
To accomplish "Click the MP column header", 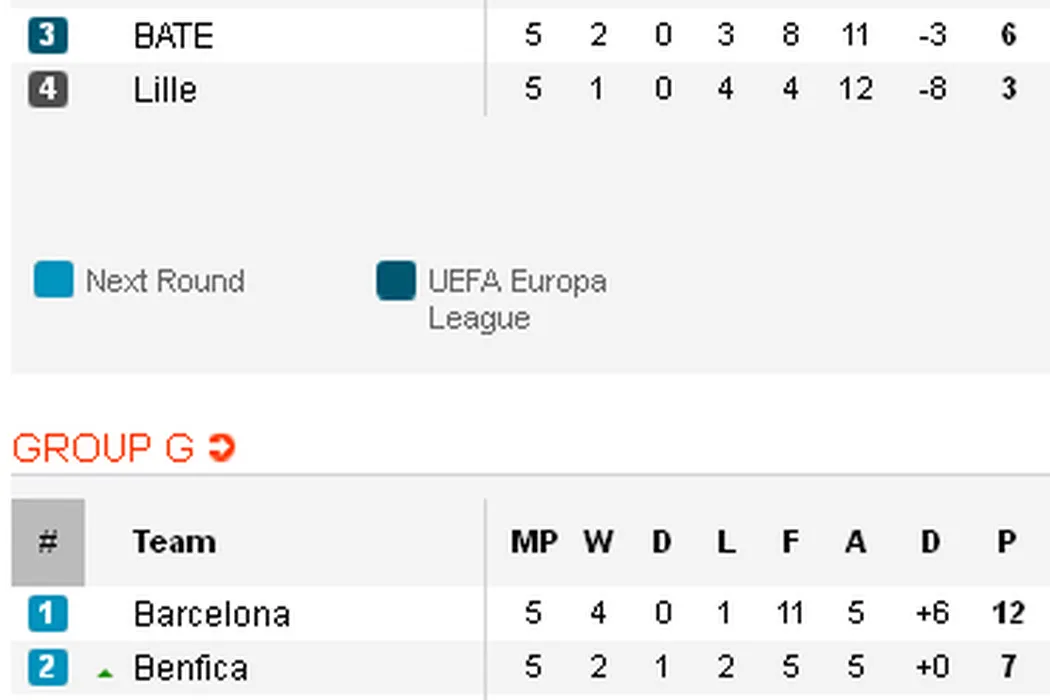I will click(534, 542).
